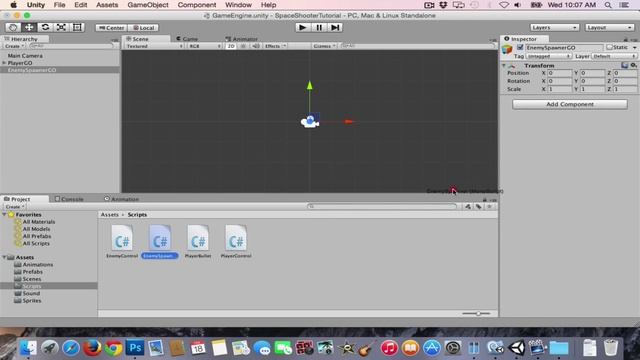Switch to the Game tab
Image resolution: width=640 pixels, height=360 pixels.
(x=187, y=39)
